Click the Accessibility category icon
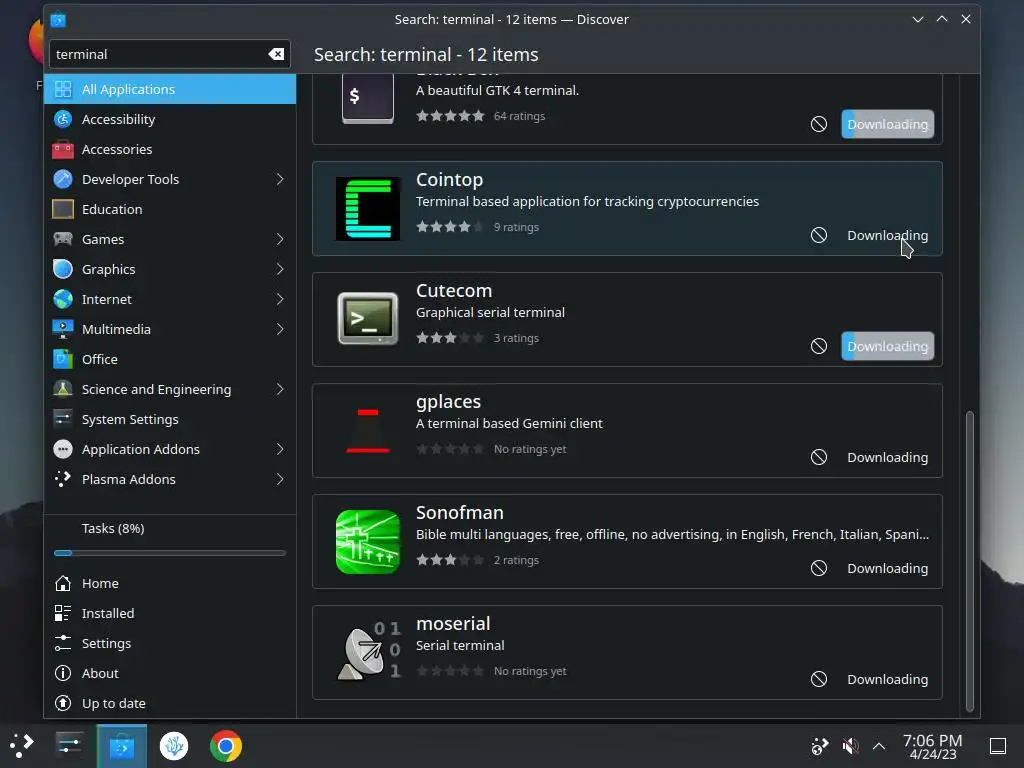The height and width of the screenshot is (768, 1024). click(x=63, y=119)
